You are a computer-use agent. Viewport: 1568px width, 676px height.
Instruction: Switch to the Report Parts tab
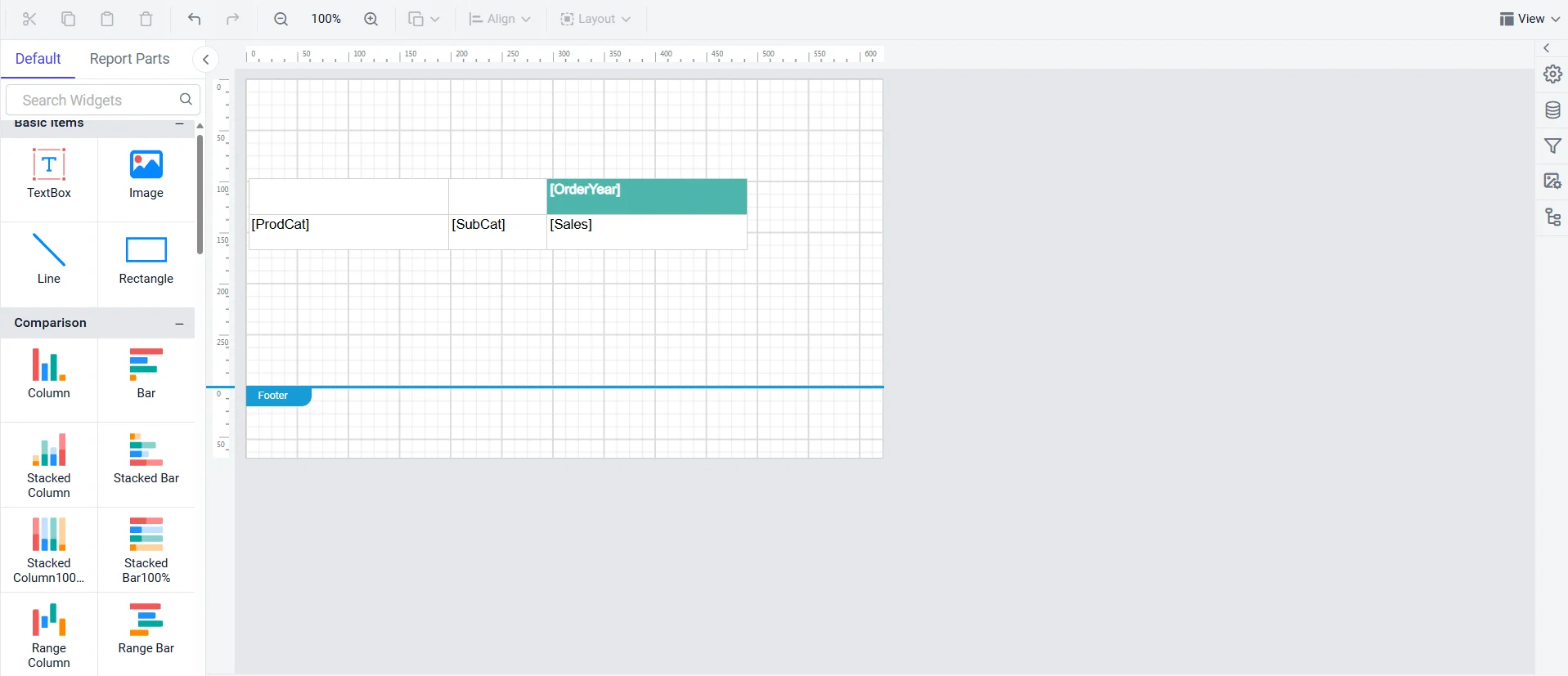tap(129, 59)
